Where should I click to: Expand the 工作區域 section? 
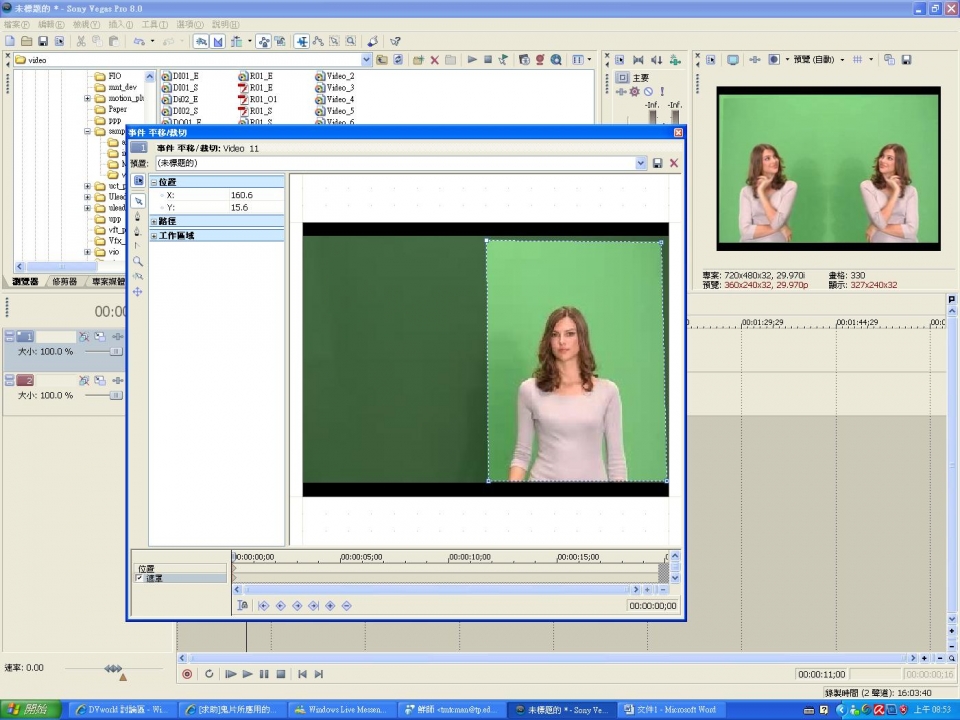tap(155, 235)
